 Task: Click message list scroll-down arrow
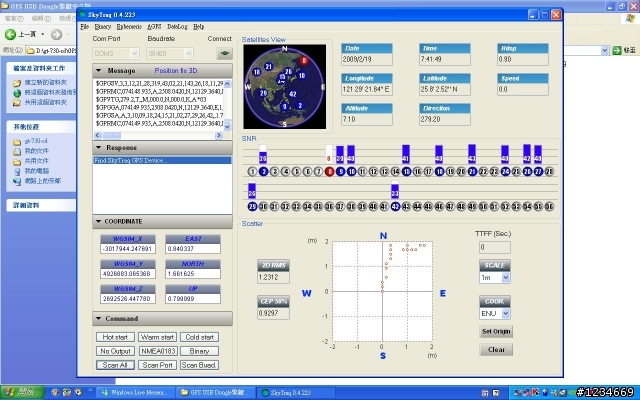click(x=227, y=127)
